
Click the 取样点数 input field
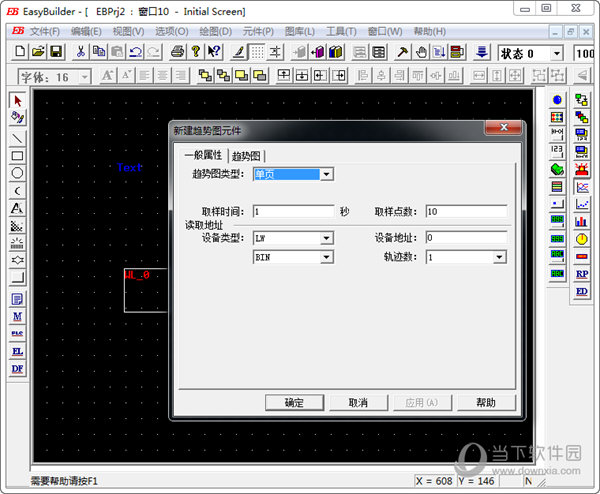tap(466, 212)
